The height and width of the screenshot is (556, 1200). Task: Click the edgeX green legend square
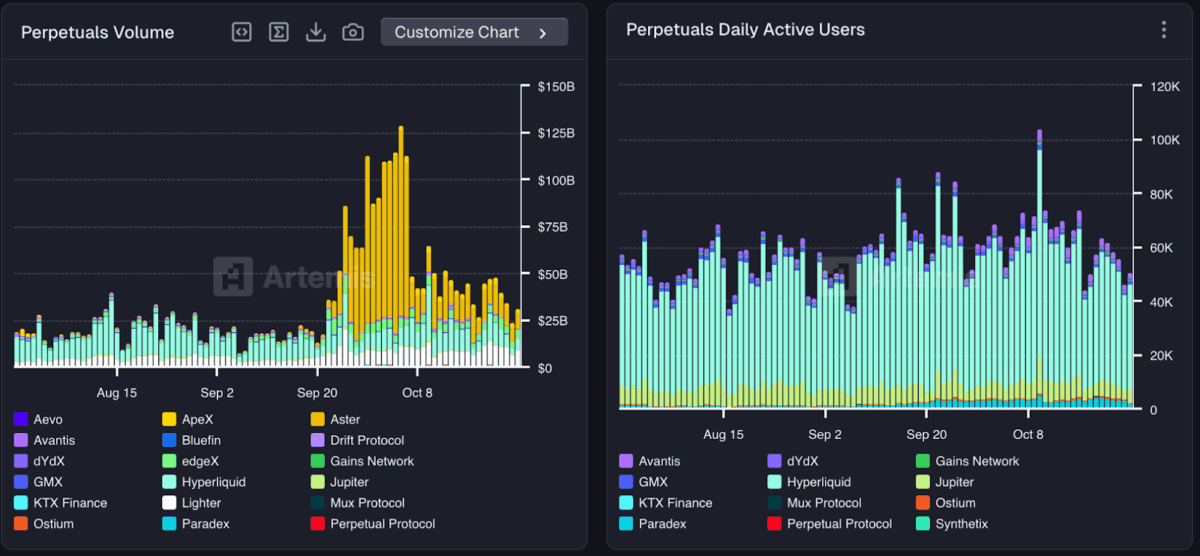(x=169, y=461)
